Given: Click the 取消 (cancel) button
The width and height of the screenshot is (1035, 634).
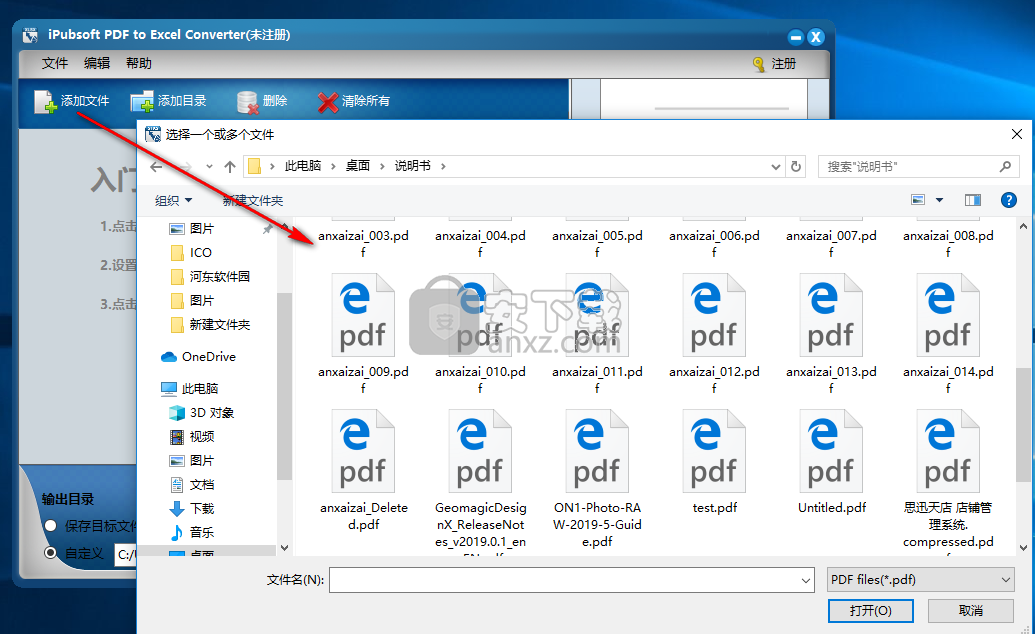Looking at the screenshot, I should 970,611.
